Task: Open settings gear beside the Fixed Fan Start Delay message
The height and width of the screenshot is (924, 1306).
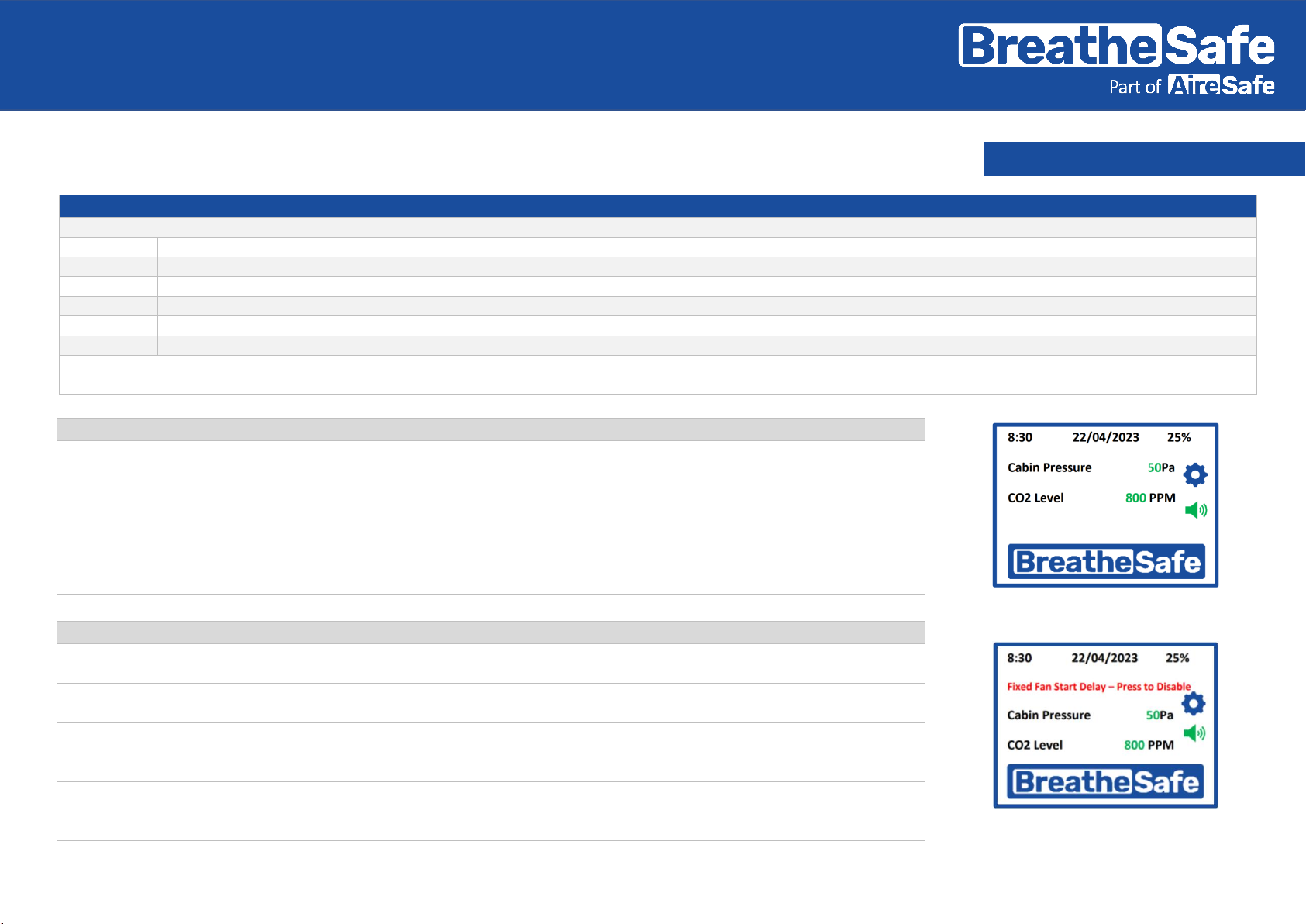Action: [x=1194, y=704]
